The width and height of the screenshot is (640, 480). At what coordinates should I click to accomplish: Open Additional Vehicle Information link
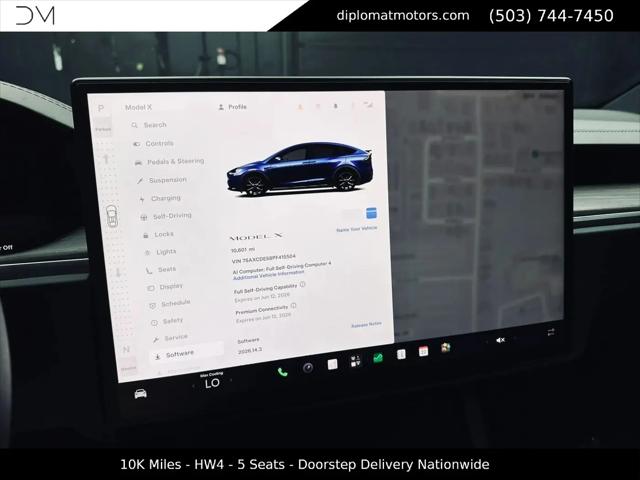[x=268, y=275]
